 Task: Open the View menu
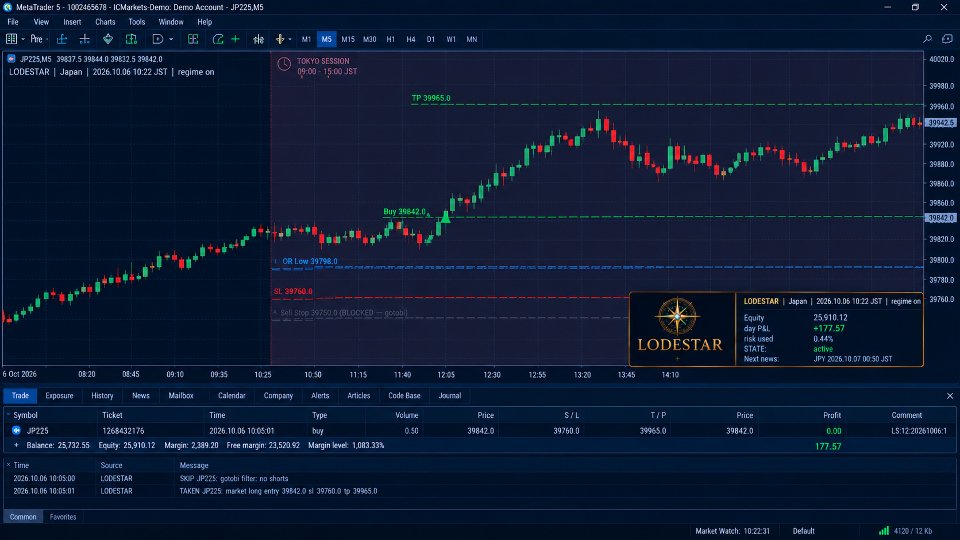41,22
